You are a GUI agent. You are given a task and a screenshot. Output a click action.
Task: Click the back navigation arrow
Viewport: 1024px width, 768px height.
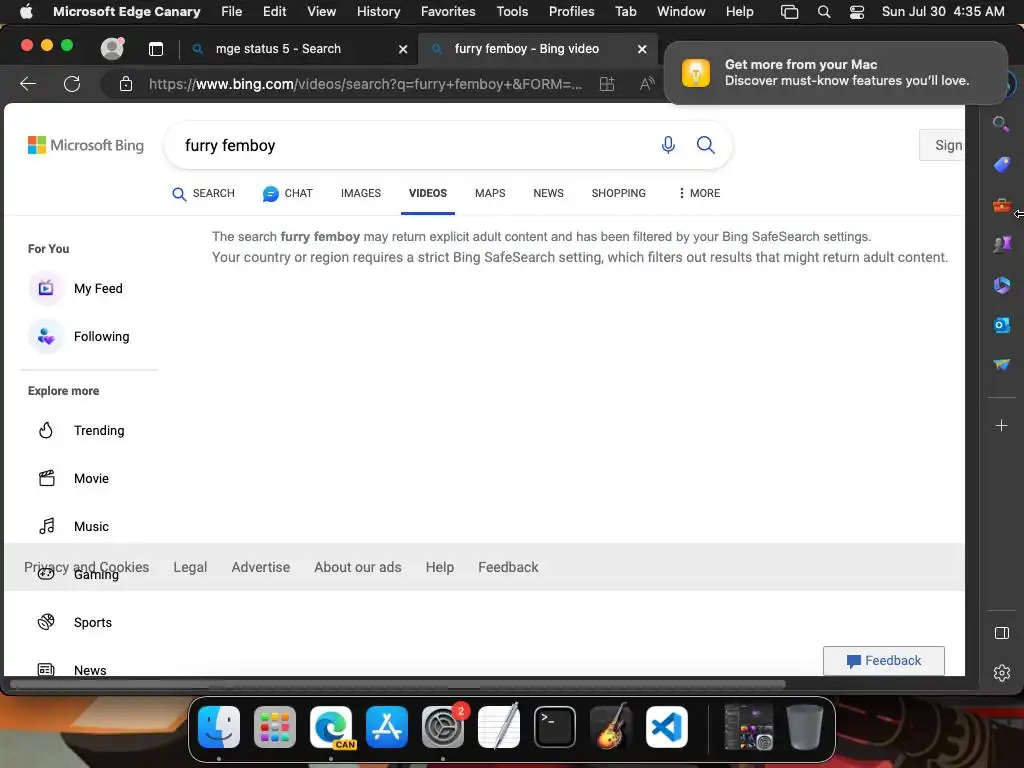[x=28, y=84]
